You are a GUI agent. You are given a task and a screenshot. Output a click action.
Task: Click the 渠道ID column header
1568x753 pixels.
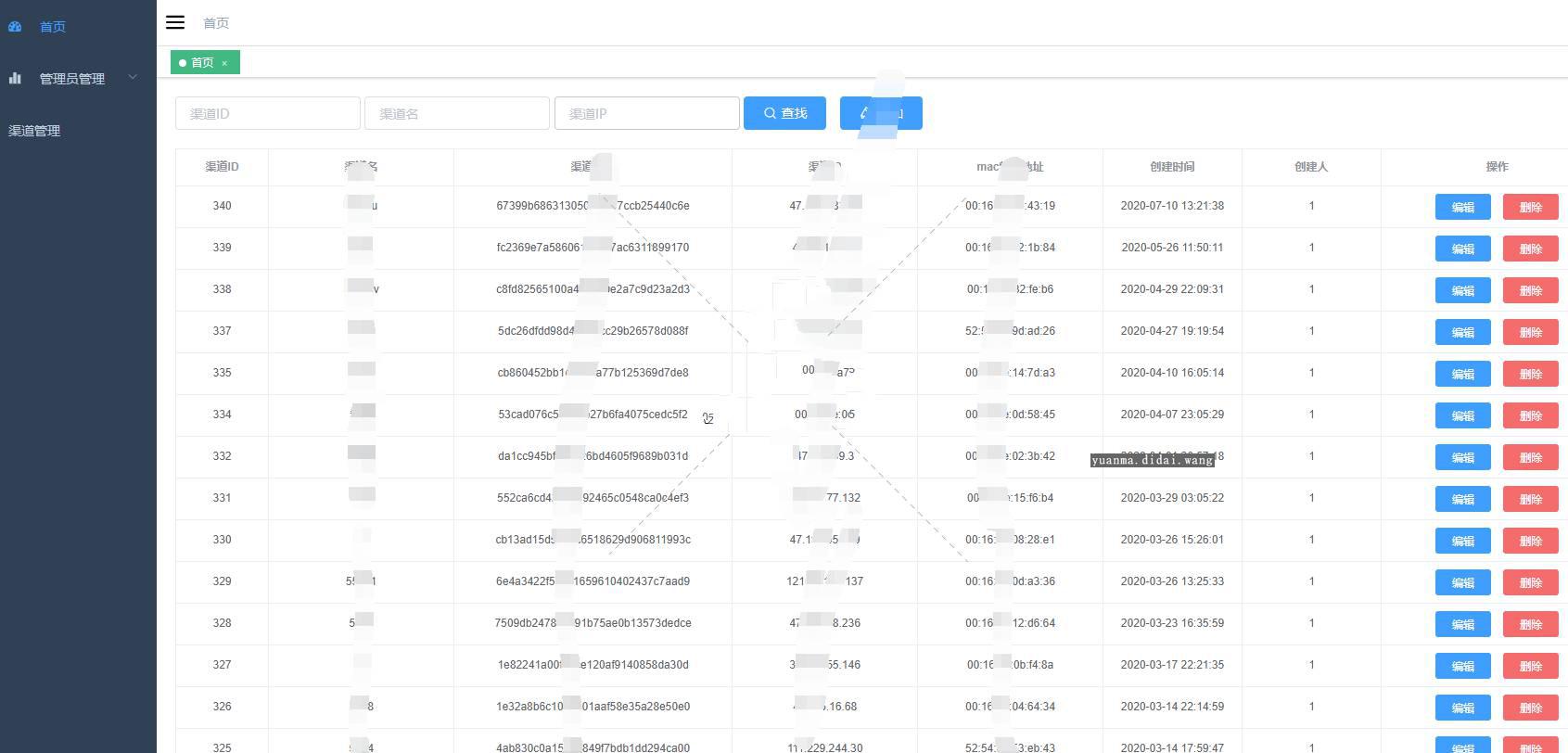[x=222, y=167]
